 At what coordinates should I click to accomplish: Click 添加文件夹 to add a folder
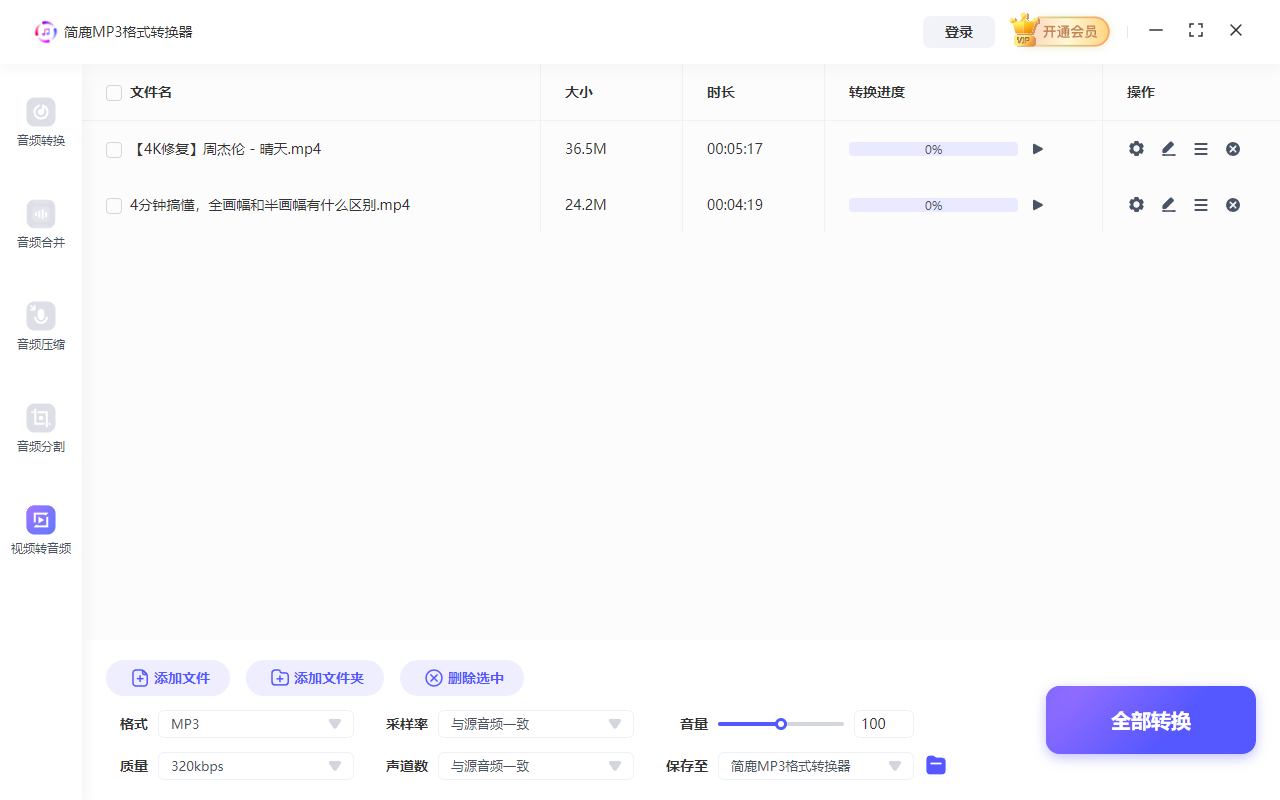[x=315, y=677]
